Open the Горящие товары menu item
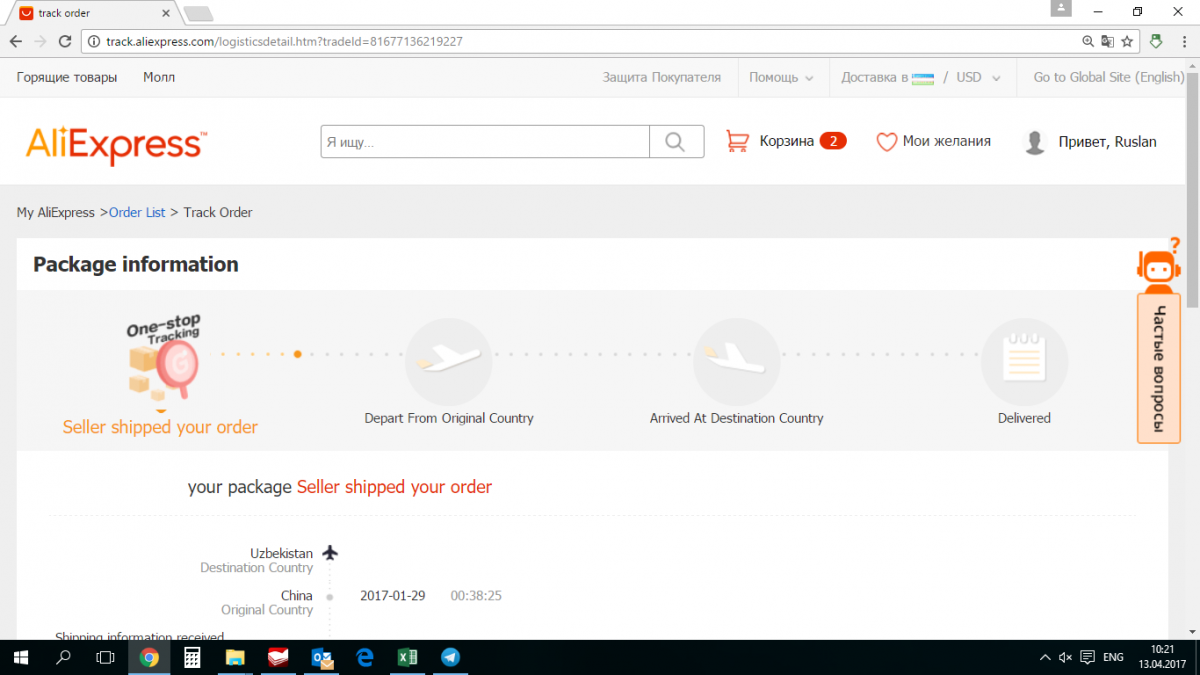The width and height of the screenshot is (1200, 675). 67,77
